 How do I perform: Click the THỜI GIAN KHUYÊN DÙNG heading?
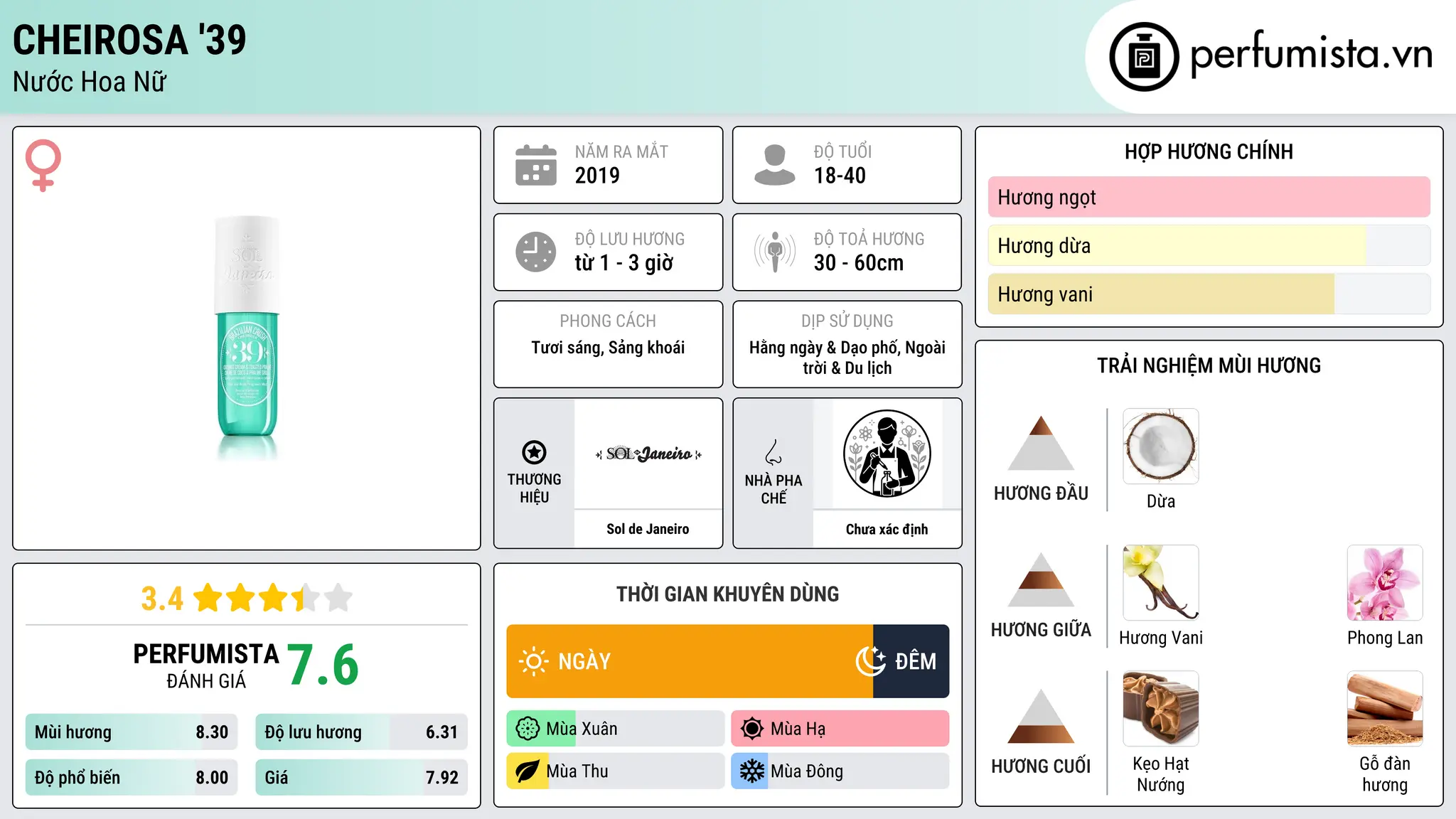[x=727, y=594]
